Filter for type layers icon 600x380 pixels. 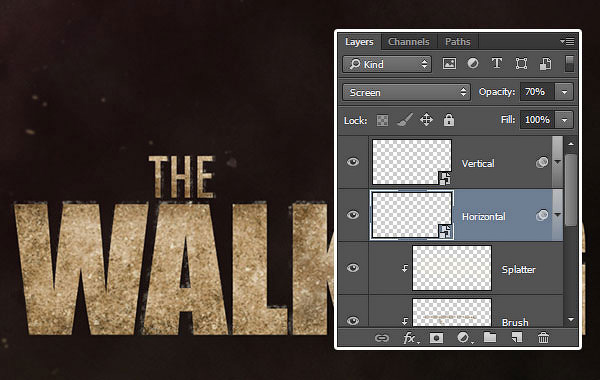coord(497,64)
